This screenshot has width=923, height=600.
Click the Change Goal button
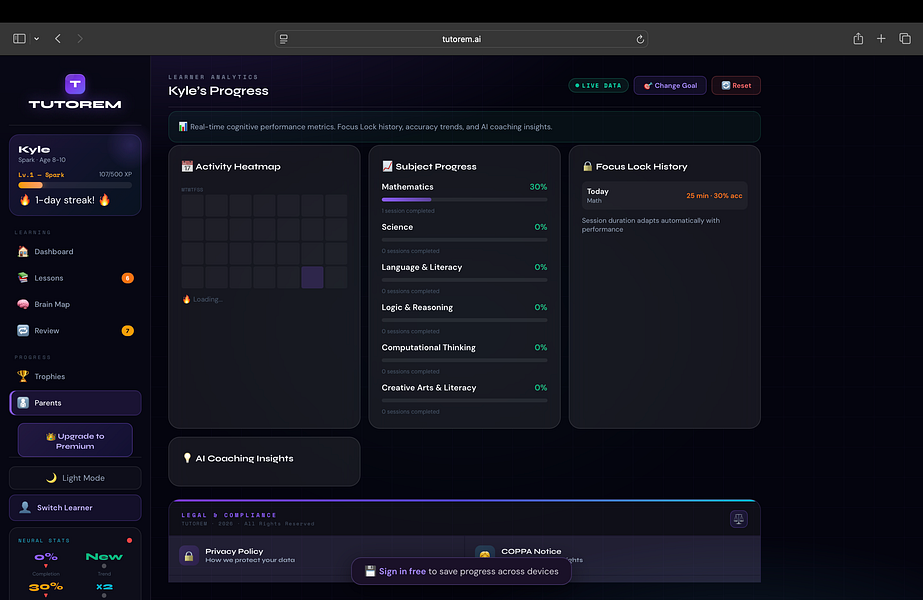click(670, 85)
